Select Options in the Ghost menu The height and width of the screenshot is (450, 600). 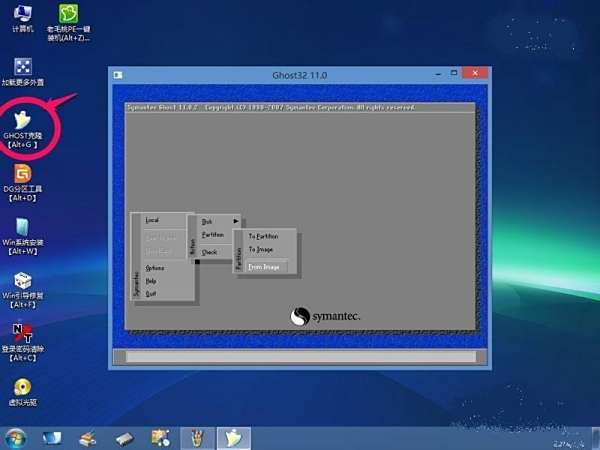coord(155,268)
